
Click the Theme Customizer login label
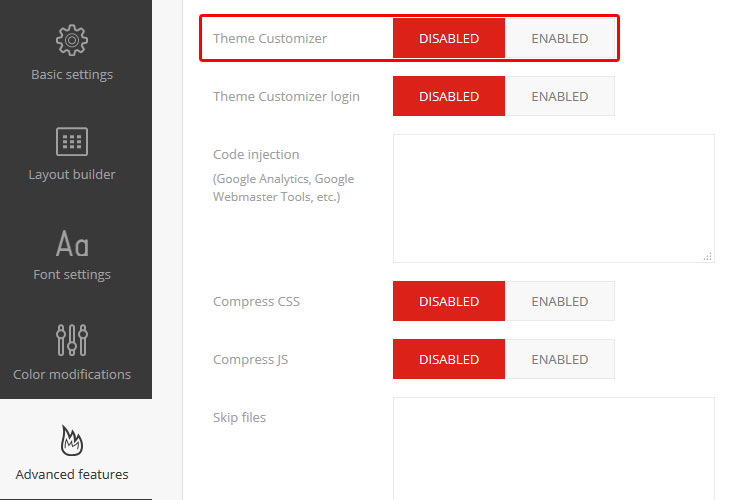[286, 97]
